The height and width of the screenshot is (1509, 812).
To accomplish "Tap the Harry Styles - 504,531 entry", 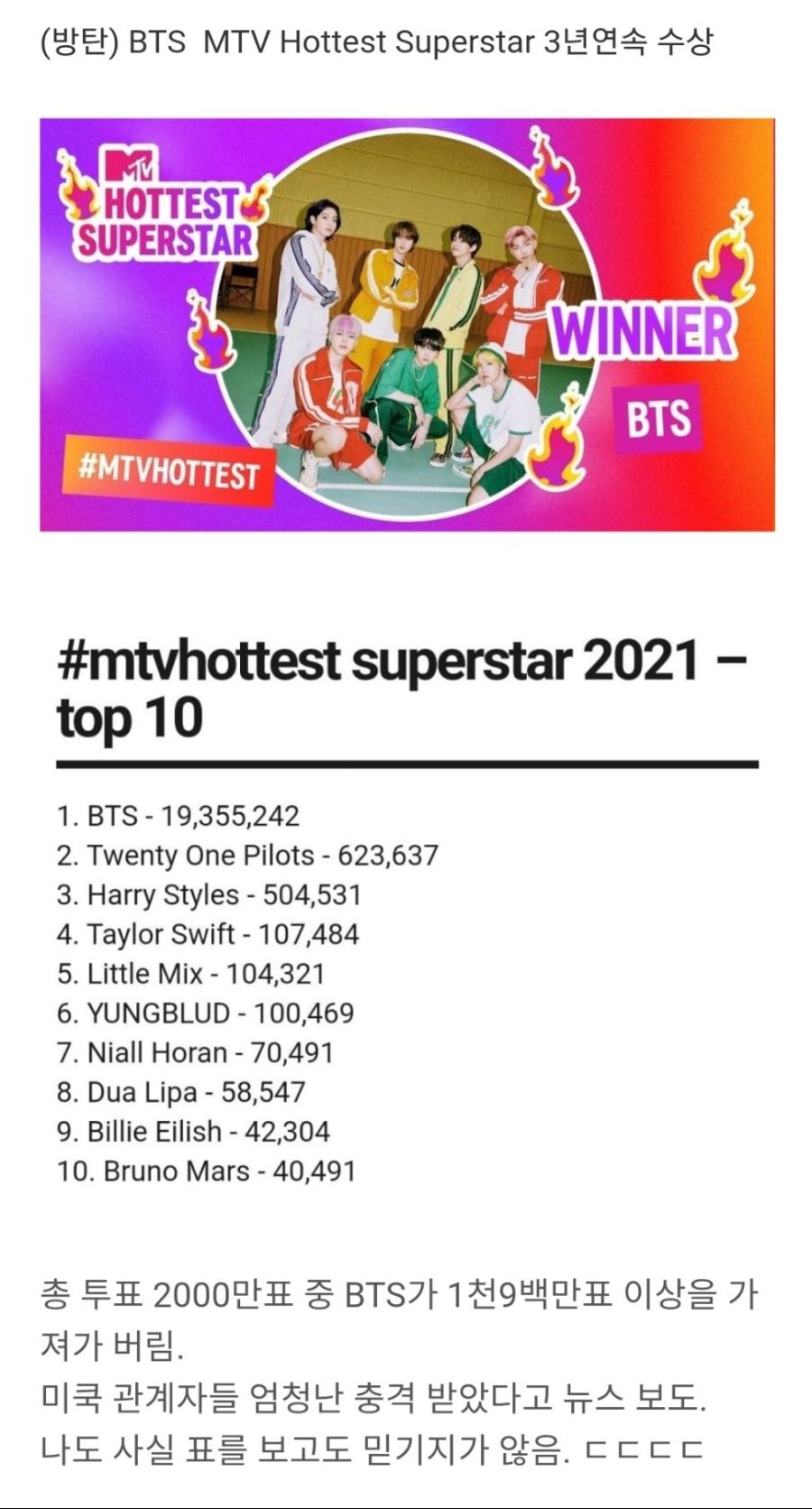I will click(x=208, y=894).
